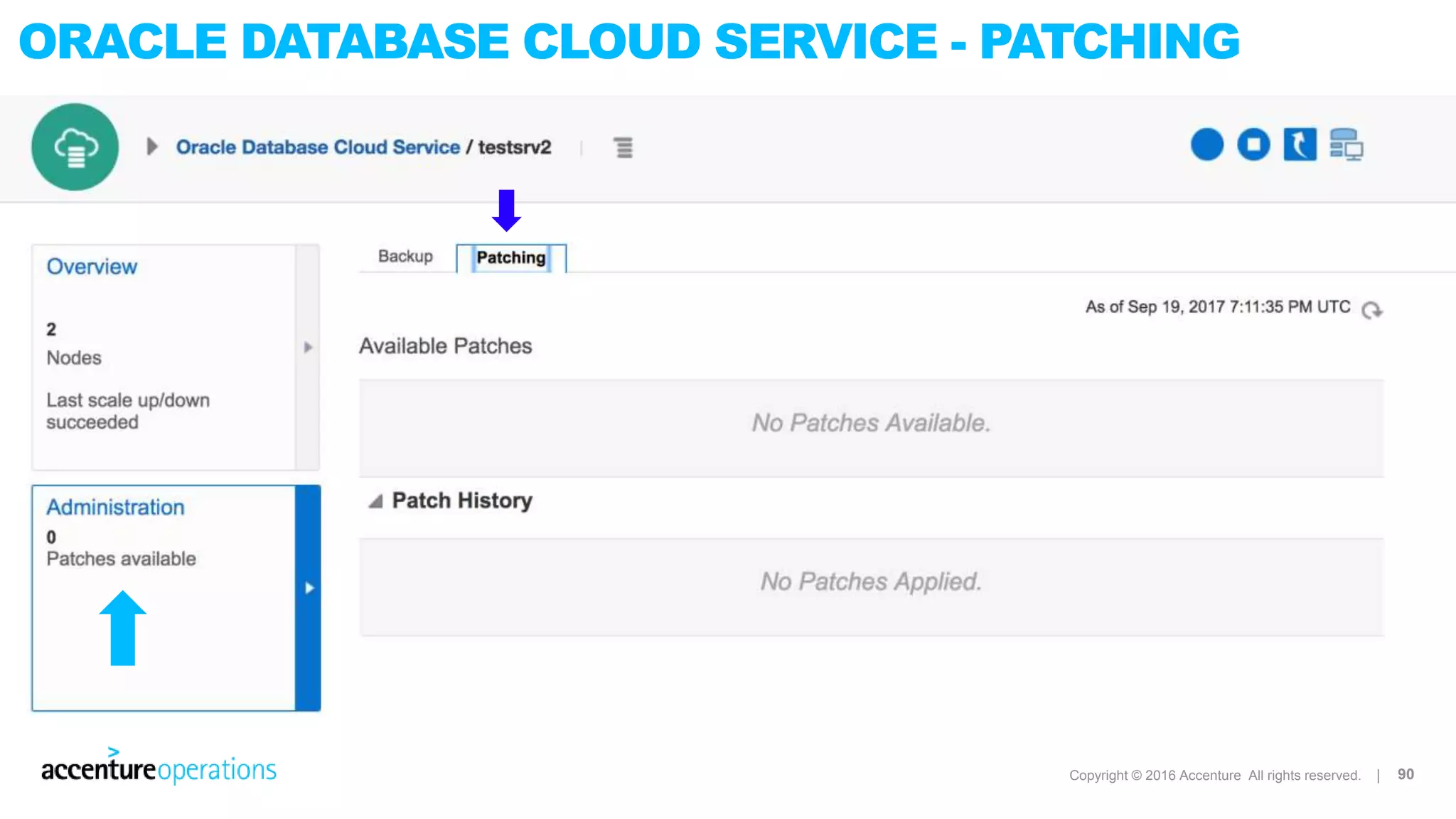Click the testsrv2 service name

(x=515, y=147)
